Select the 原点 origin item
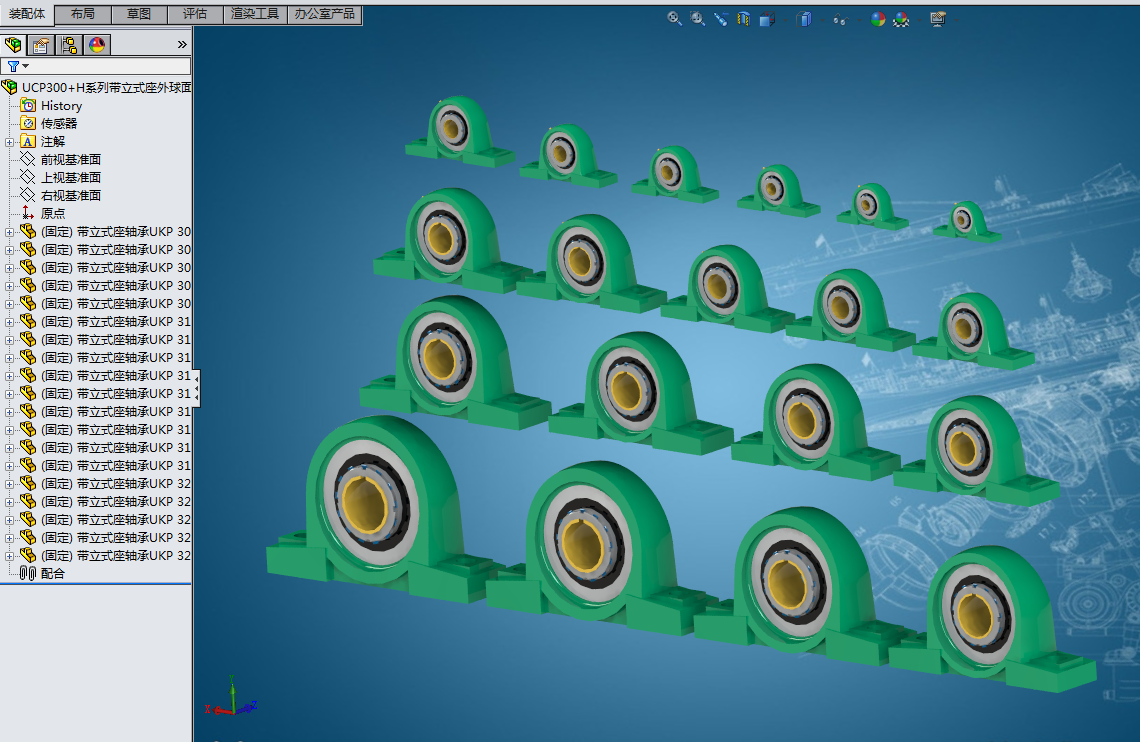Image resolution: width=1140 pixels, height=742 pixels. [53, 214]
